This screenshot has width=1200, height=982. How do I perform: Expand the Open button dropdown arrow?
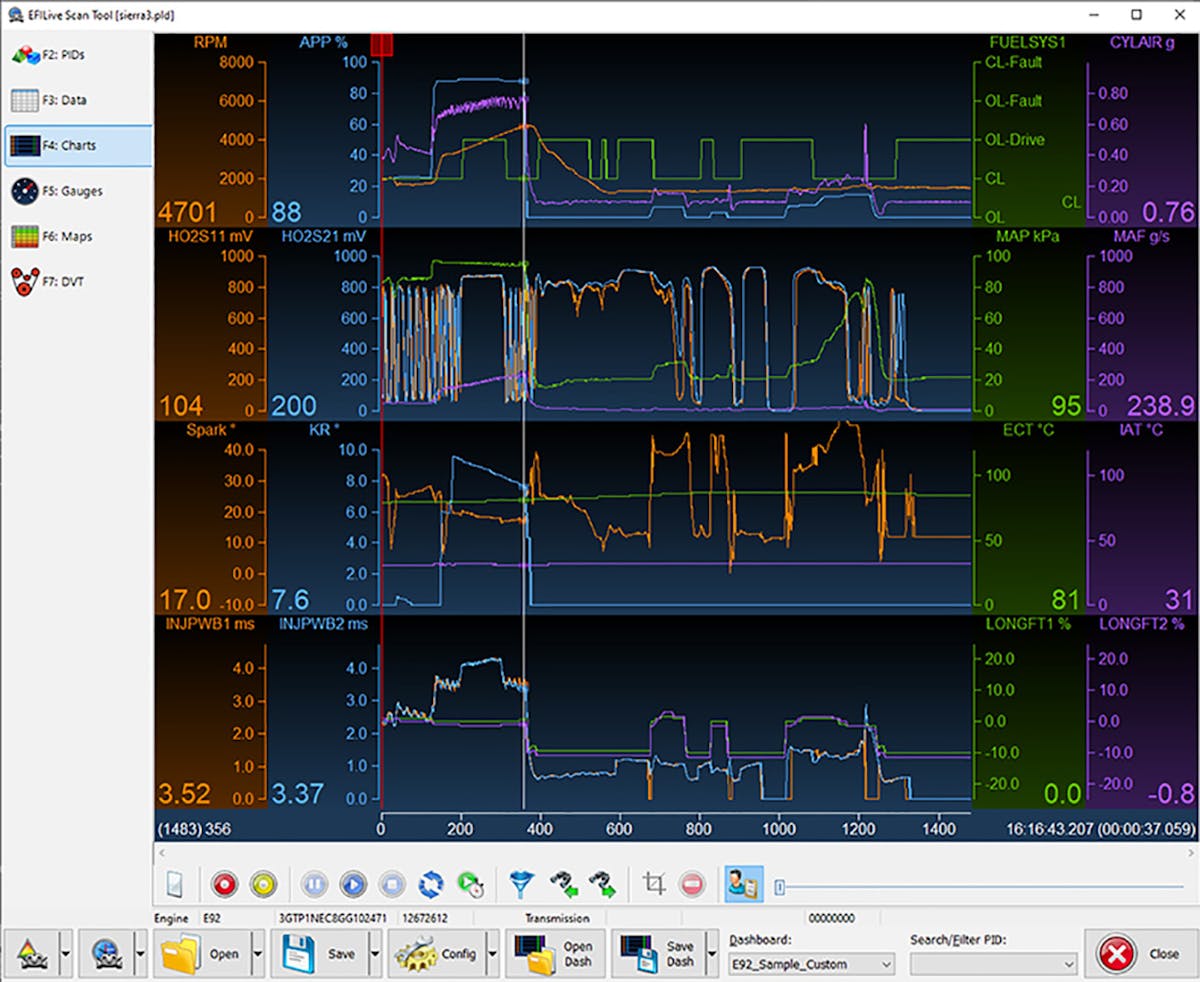click(257, 954)
